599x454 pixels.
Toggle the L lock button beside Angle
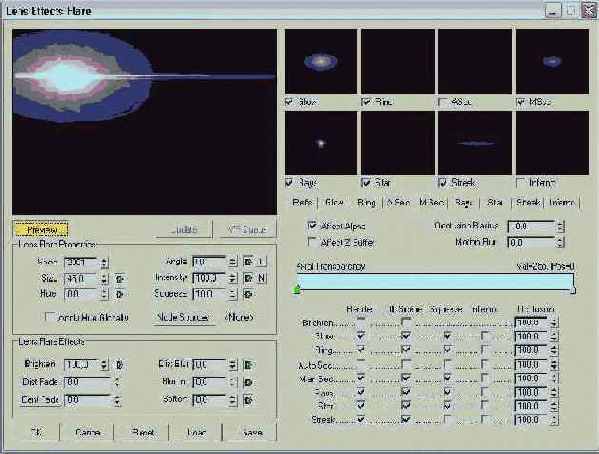coord(261,262)
